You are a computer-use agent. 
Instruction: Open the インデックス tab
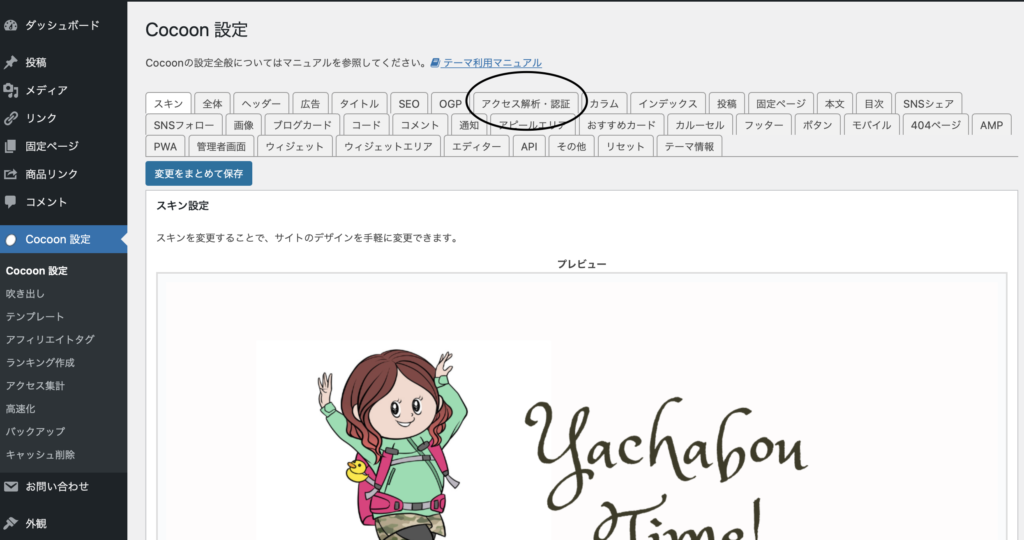pos(667,103)
